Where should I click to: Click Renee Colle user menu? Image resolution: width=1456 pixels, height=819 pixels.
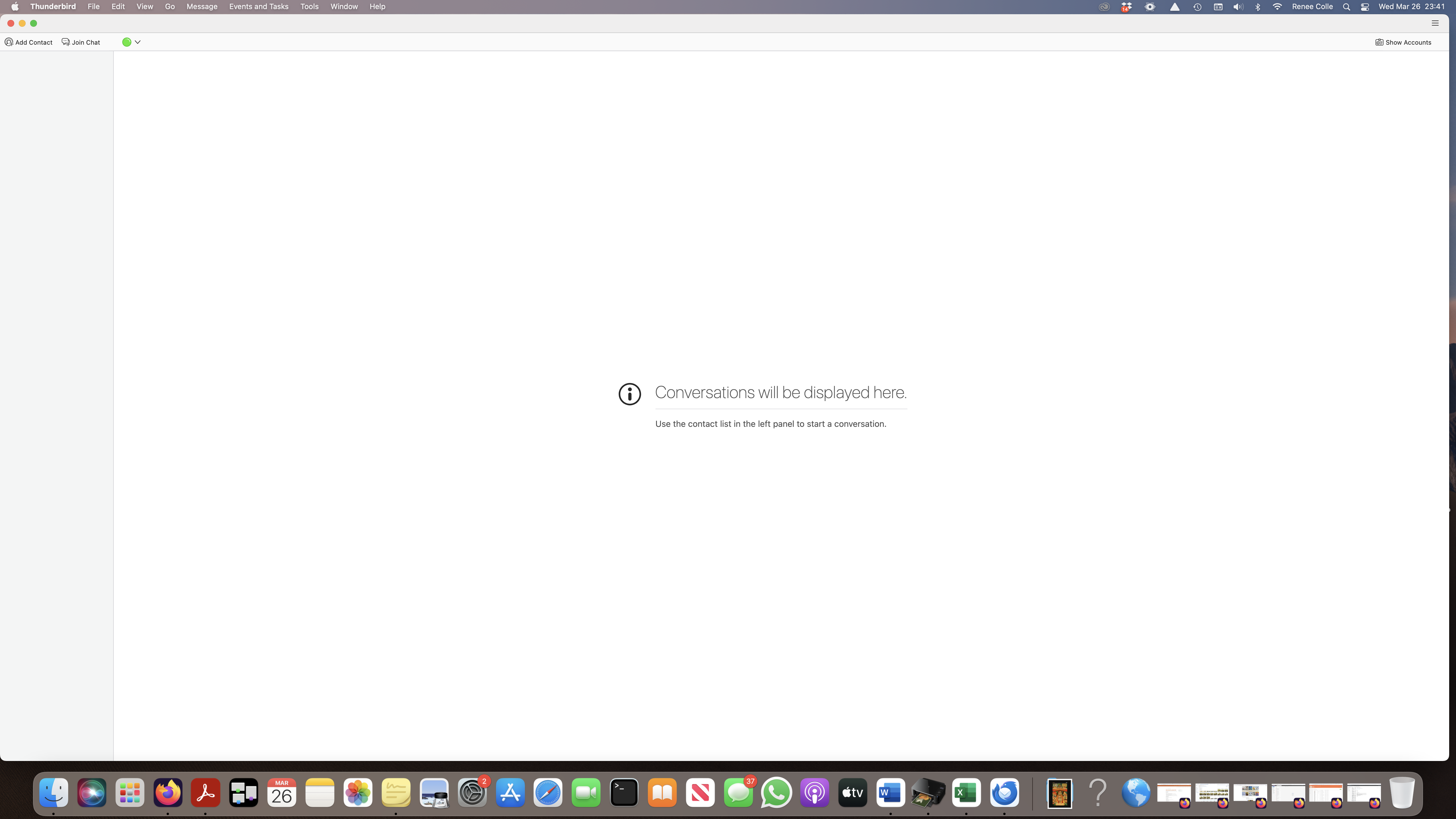click(x=1312, y=7)
